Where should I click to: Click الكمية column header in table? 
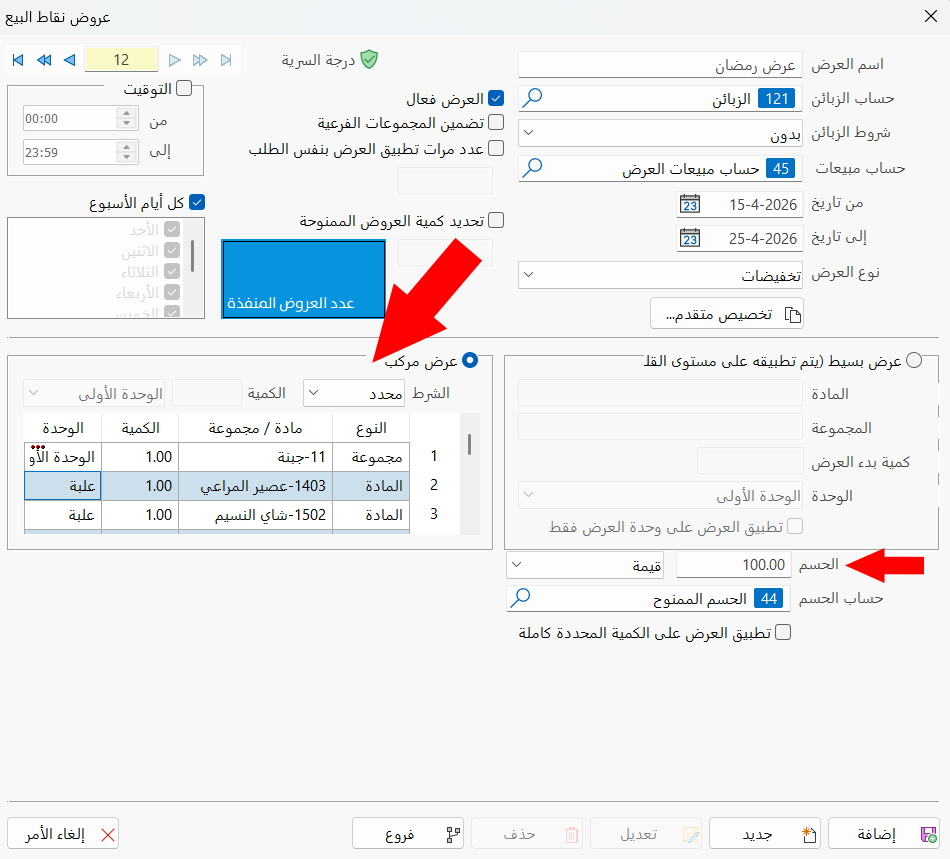140,428
